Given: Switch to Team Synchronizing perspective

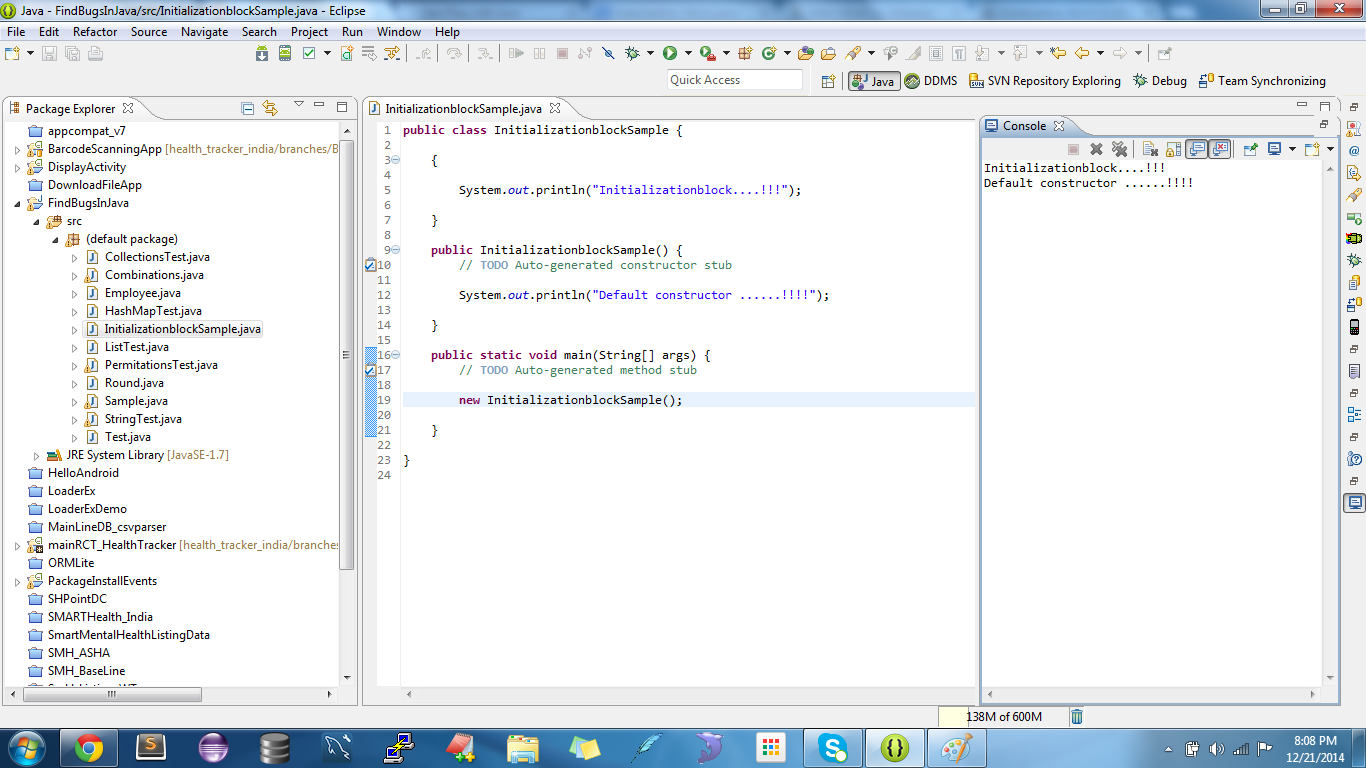Looking at the screenshot, I should coord(1262,81).
